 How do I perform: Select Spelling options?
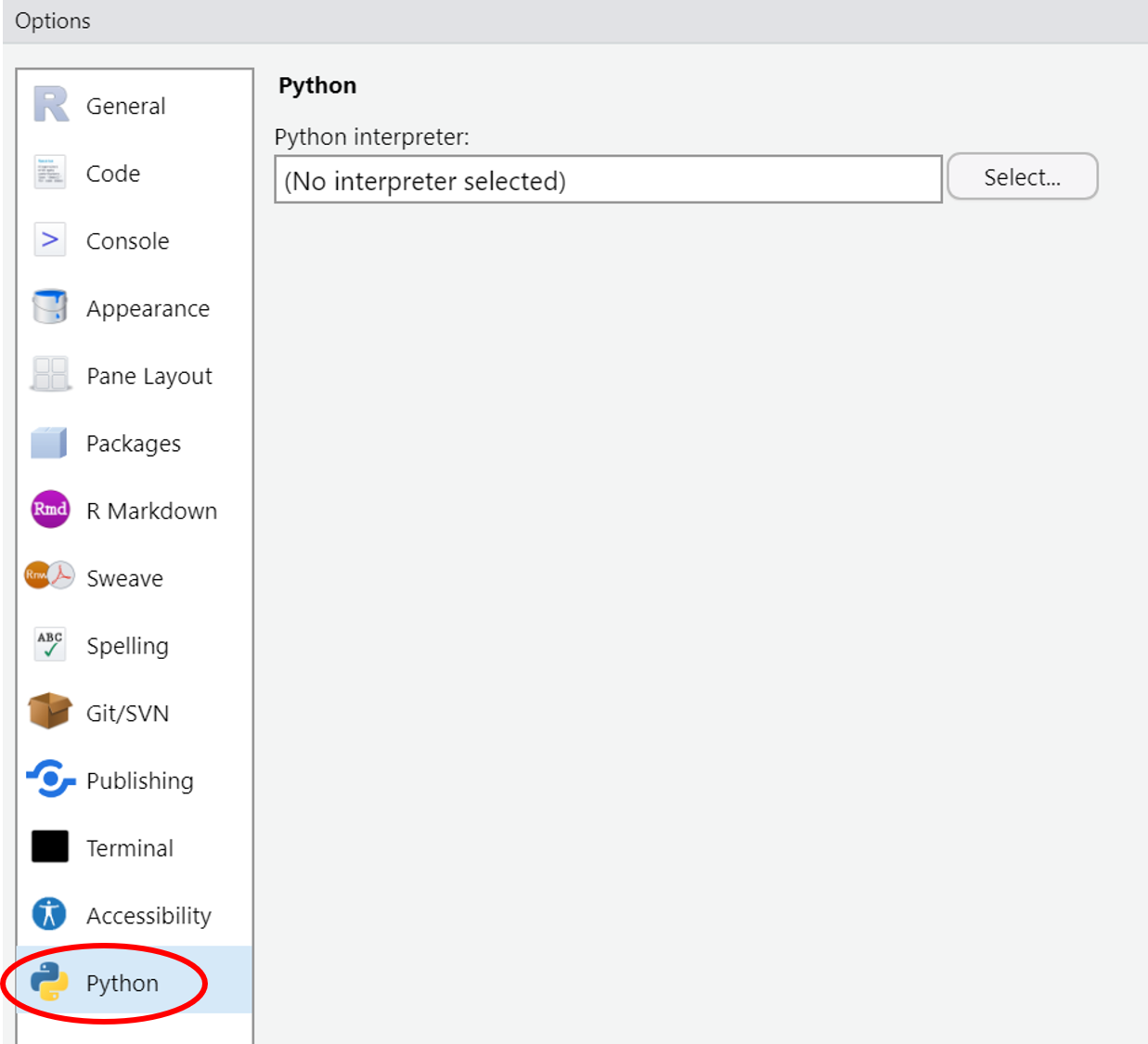point(135,646)
